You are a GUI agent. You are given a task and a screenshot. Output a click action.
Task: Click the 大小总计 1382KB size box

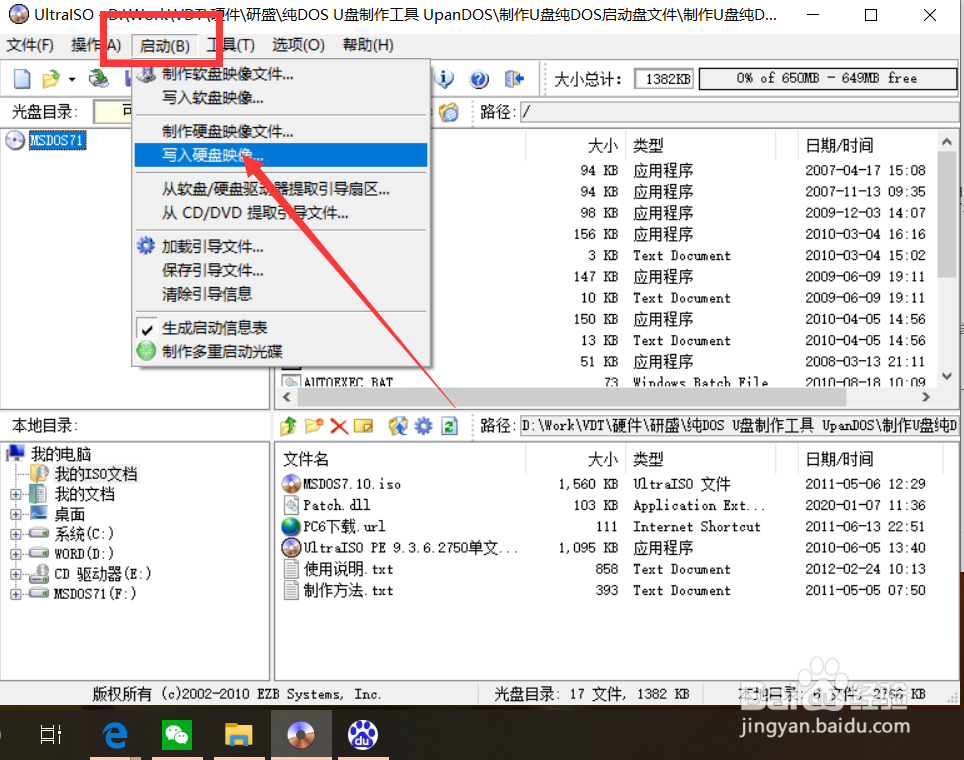pyautogui.click(x=664, y=79)
